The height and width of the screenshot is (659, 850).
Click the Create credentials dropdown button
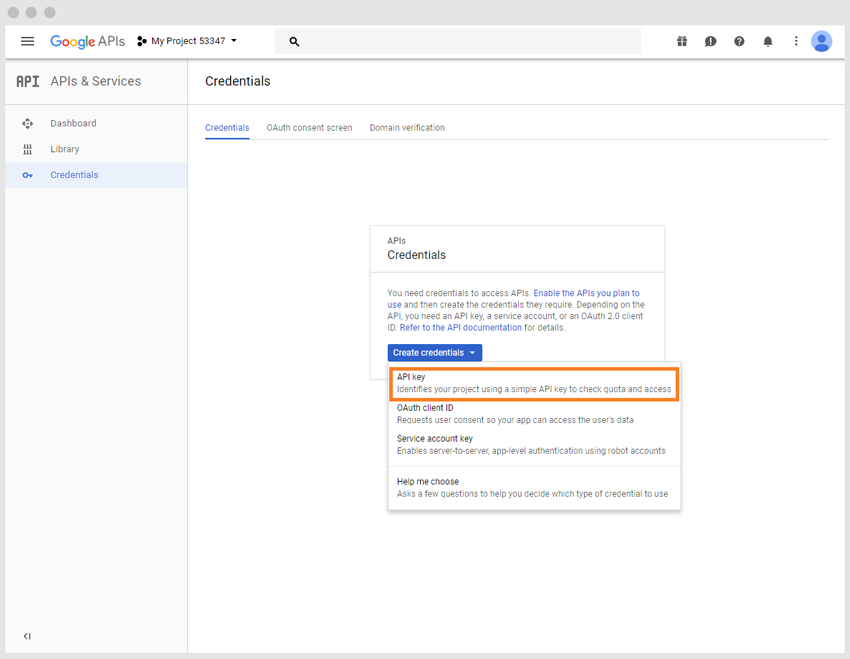(435, 353)
